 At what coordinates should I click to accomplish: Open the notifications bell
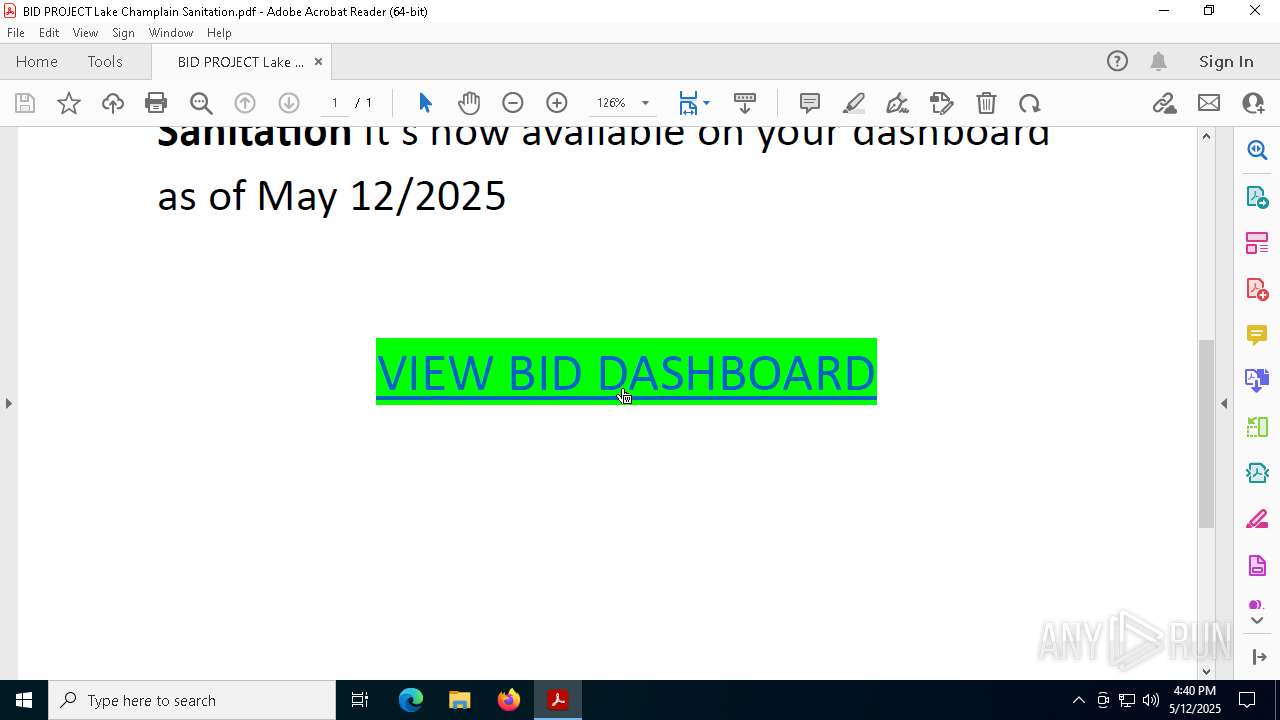click(1159, 61)
